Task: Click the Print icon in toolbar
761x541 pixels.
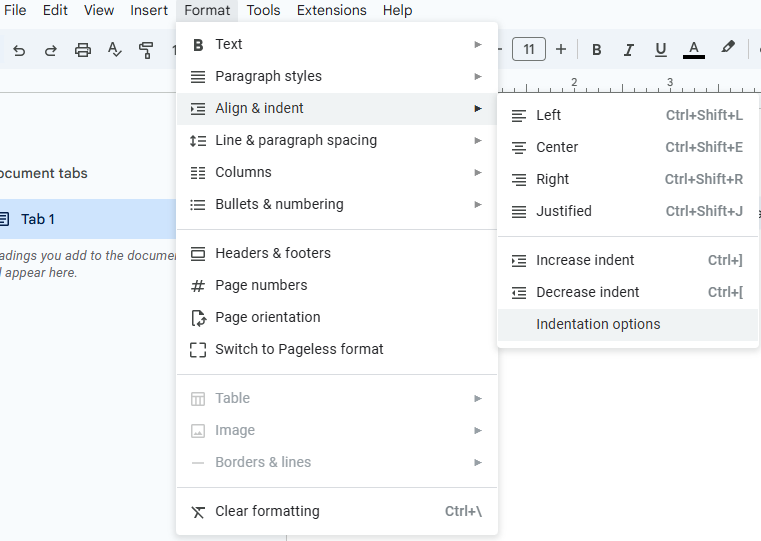Action: [x=83, y=50]
